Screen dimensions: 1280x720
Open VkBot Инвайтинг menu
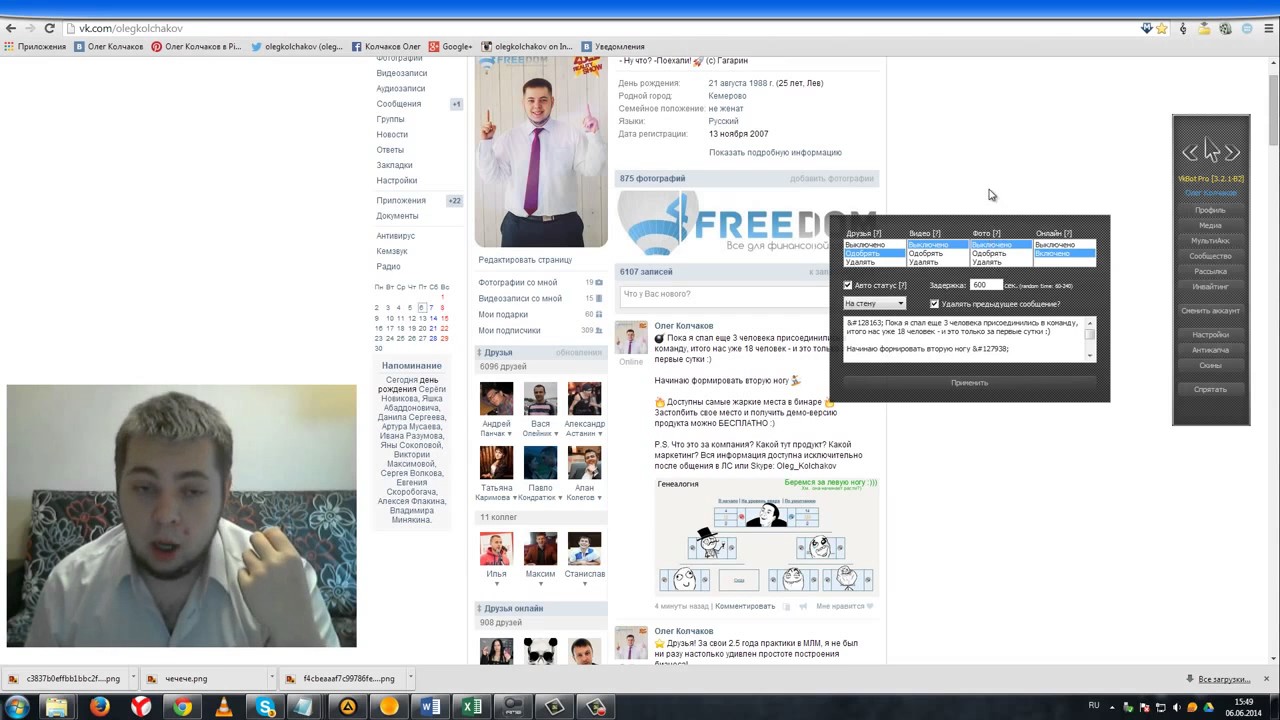[1210, 287]
